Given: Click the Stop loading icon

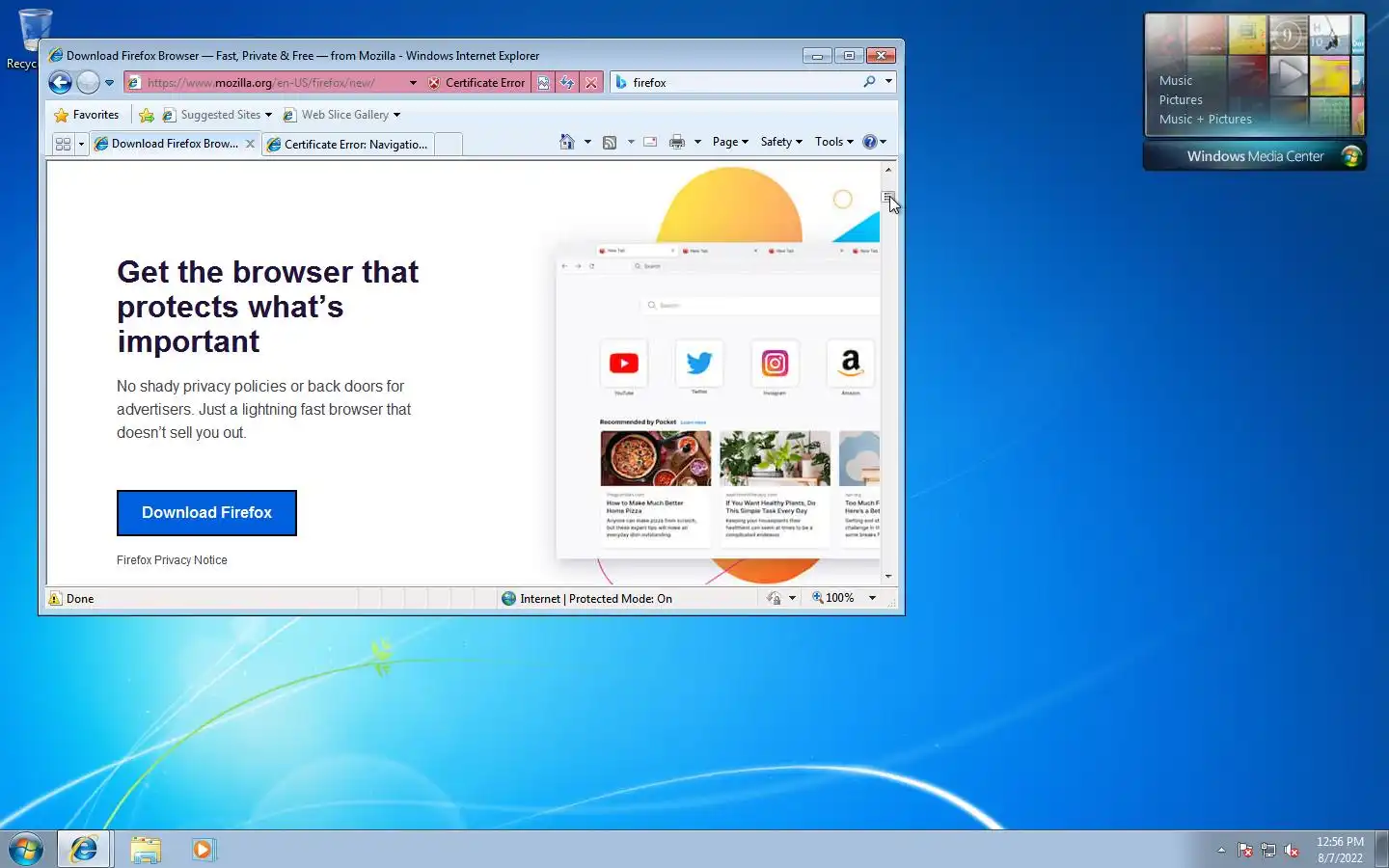Looking at the screenshot, I should click(591, 83).
